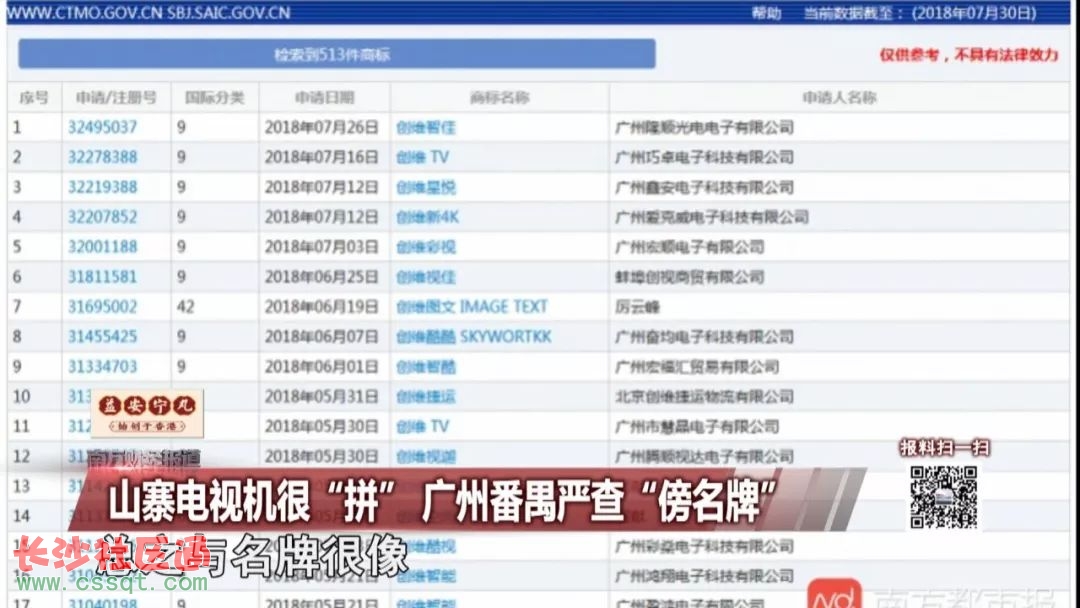Open registration number 31455425
The height and width of the screenshot is (608, 1080).
(102, 337)
